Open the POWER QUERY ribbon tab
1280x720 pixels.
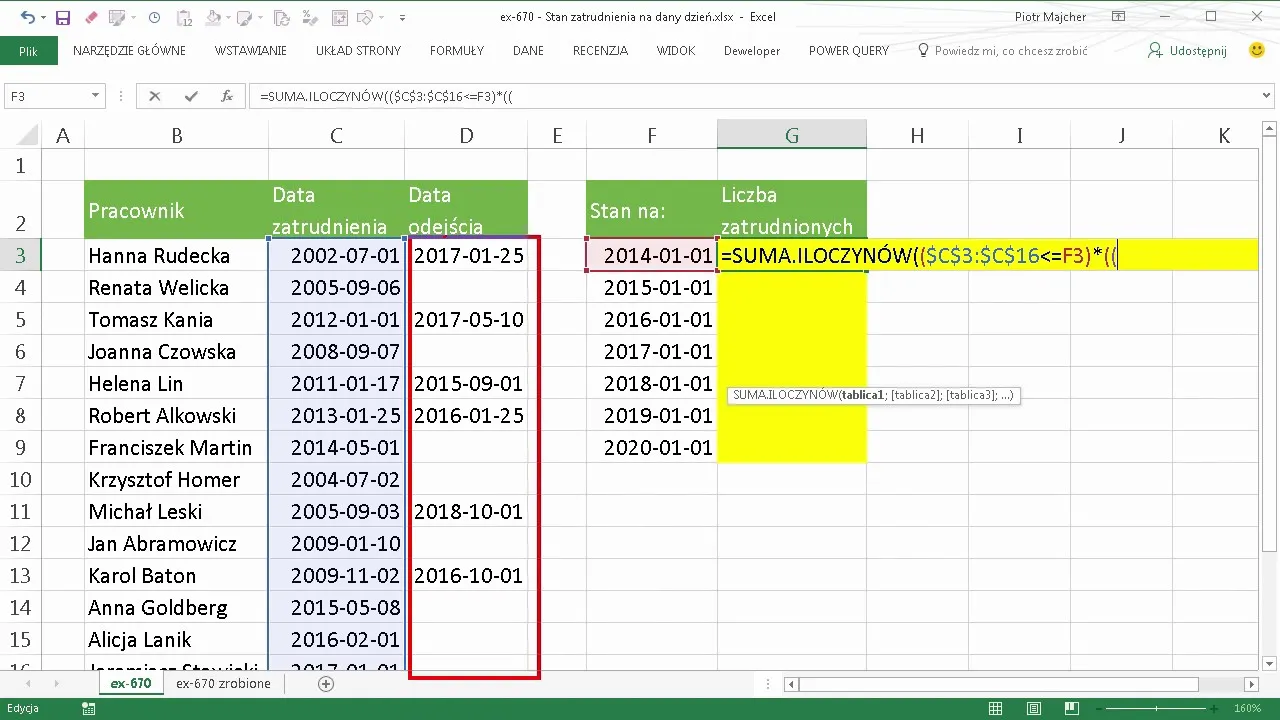[x=849, y=50]
